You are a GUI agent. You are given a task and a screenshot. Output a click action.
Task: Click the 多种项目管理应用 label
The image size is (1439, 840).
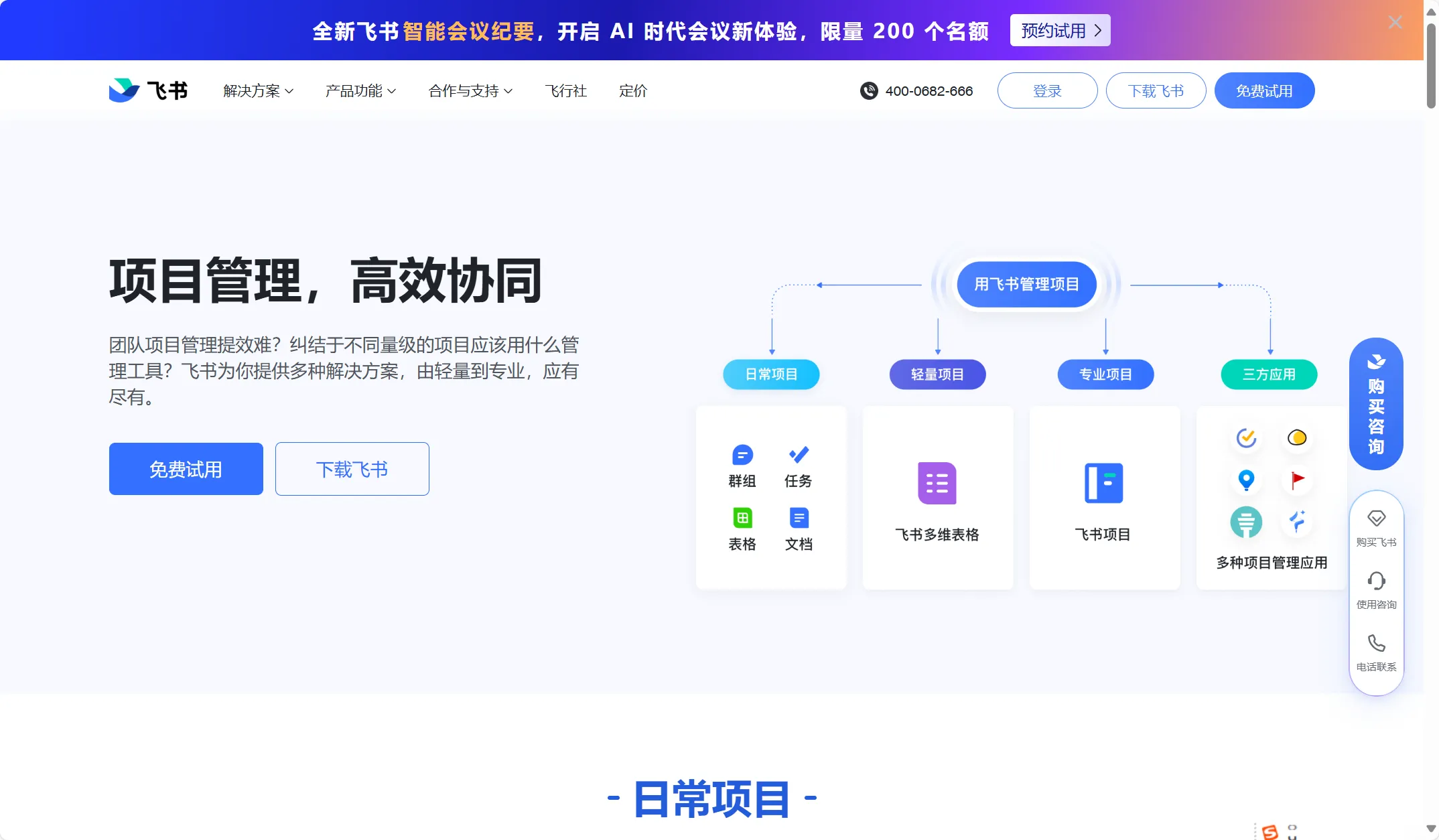tap(1272, 563)
